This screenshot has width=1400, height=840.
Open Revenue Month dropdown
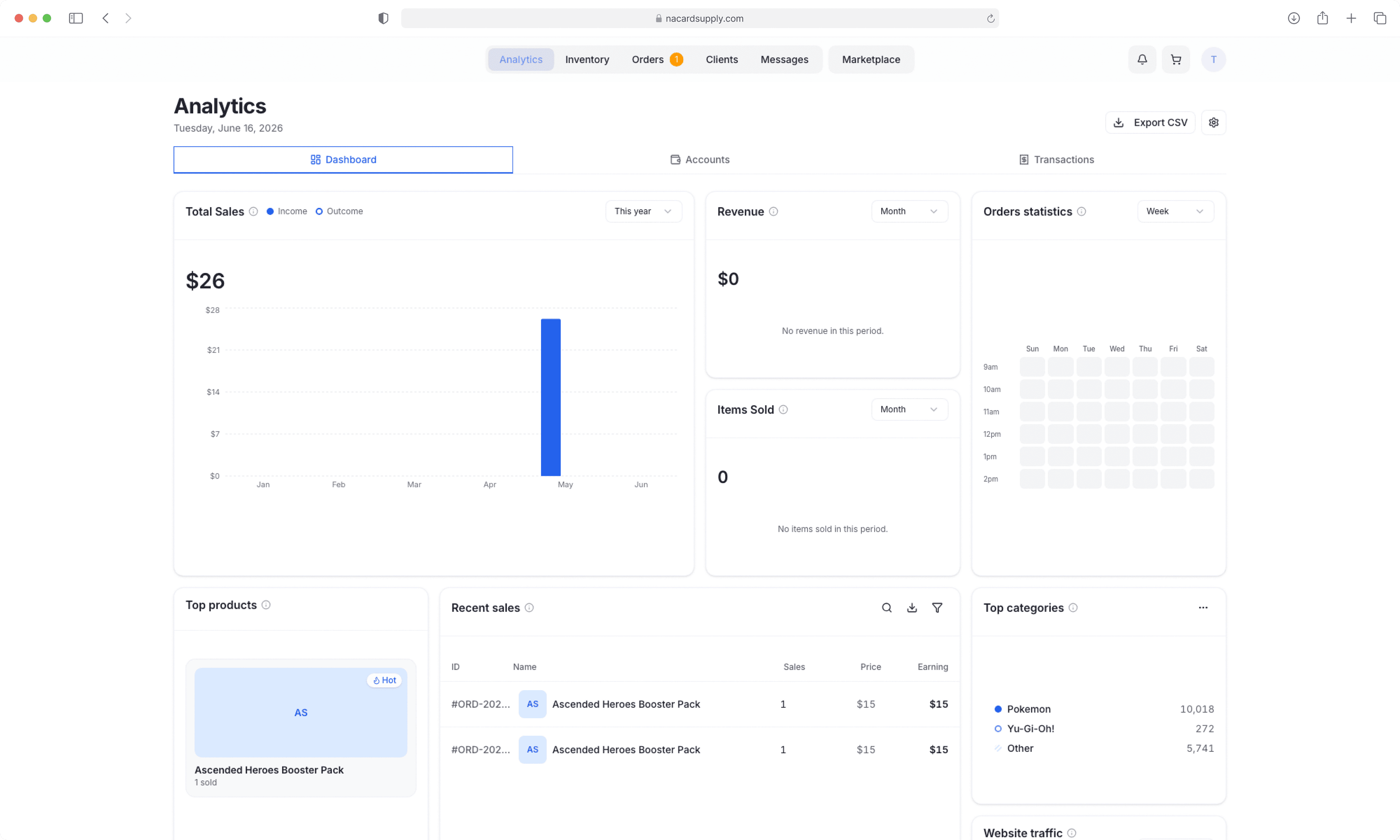click(x=909, y=211)
